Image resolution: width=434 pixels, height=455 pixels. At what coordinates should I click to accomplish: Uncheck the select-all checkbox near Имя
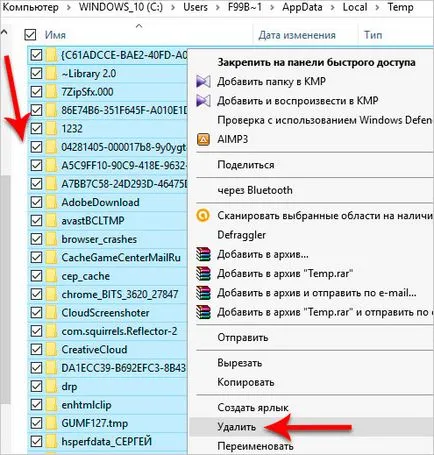pyautogui.click(x=30, y=35)
